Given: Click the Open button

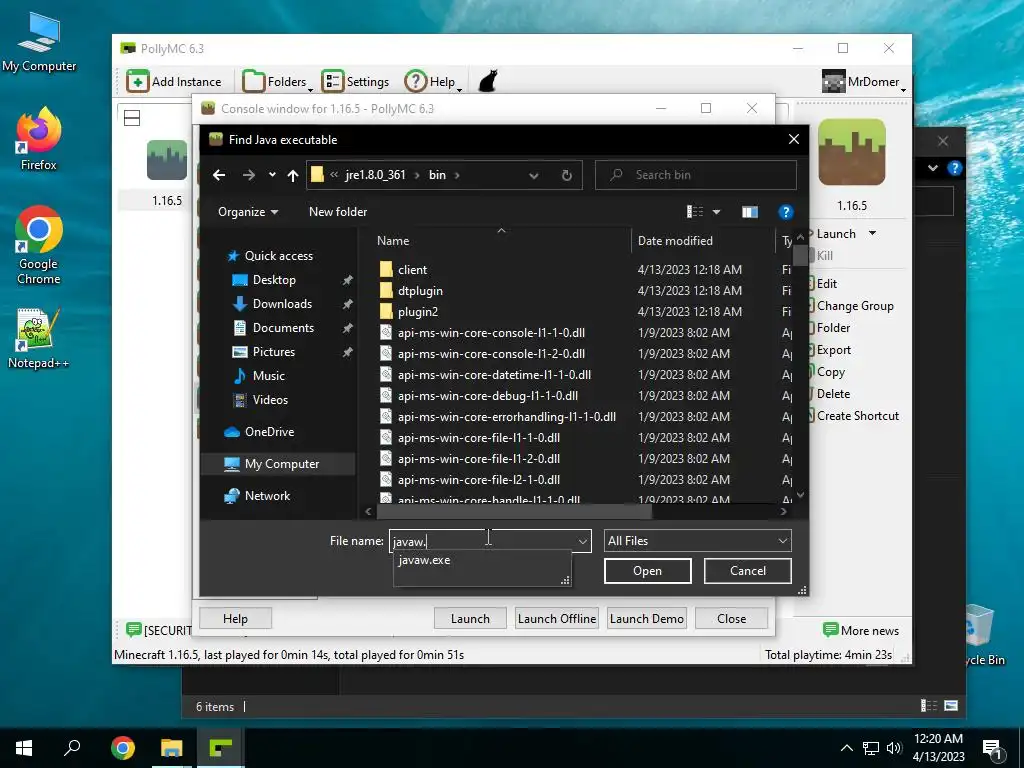Looking at the screenshot, I should 647,571.
